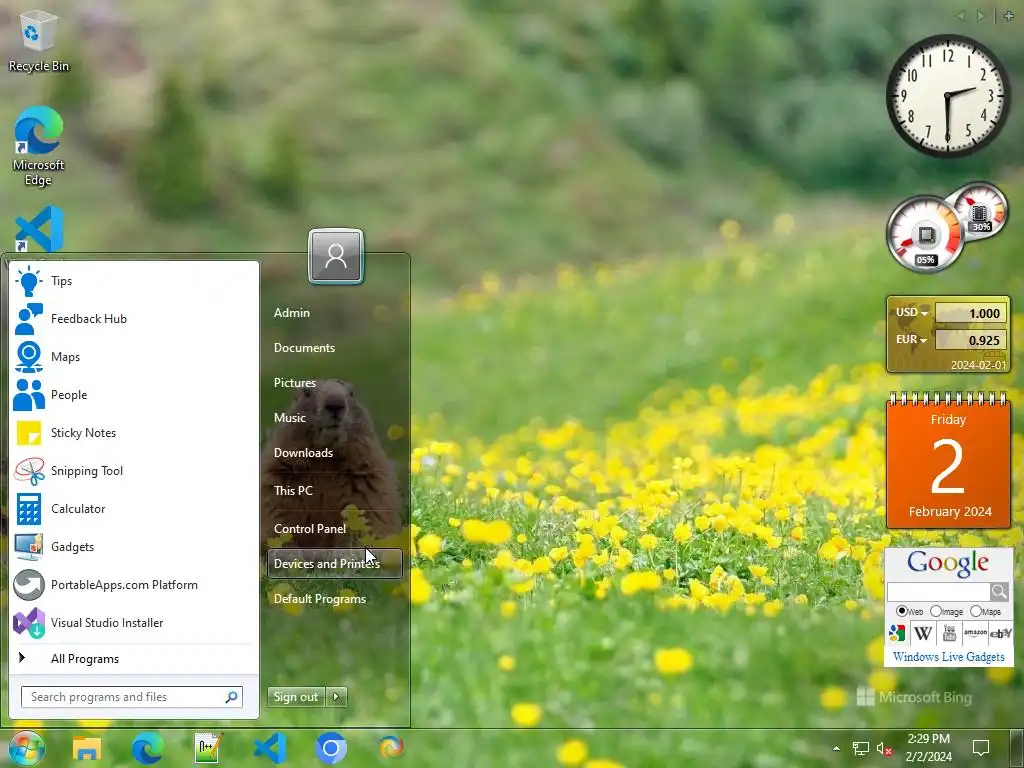Open Visual Studio Installer entry
1024x768 pixels.
pos(134,622)
